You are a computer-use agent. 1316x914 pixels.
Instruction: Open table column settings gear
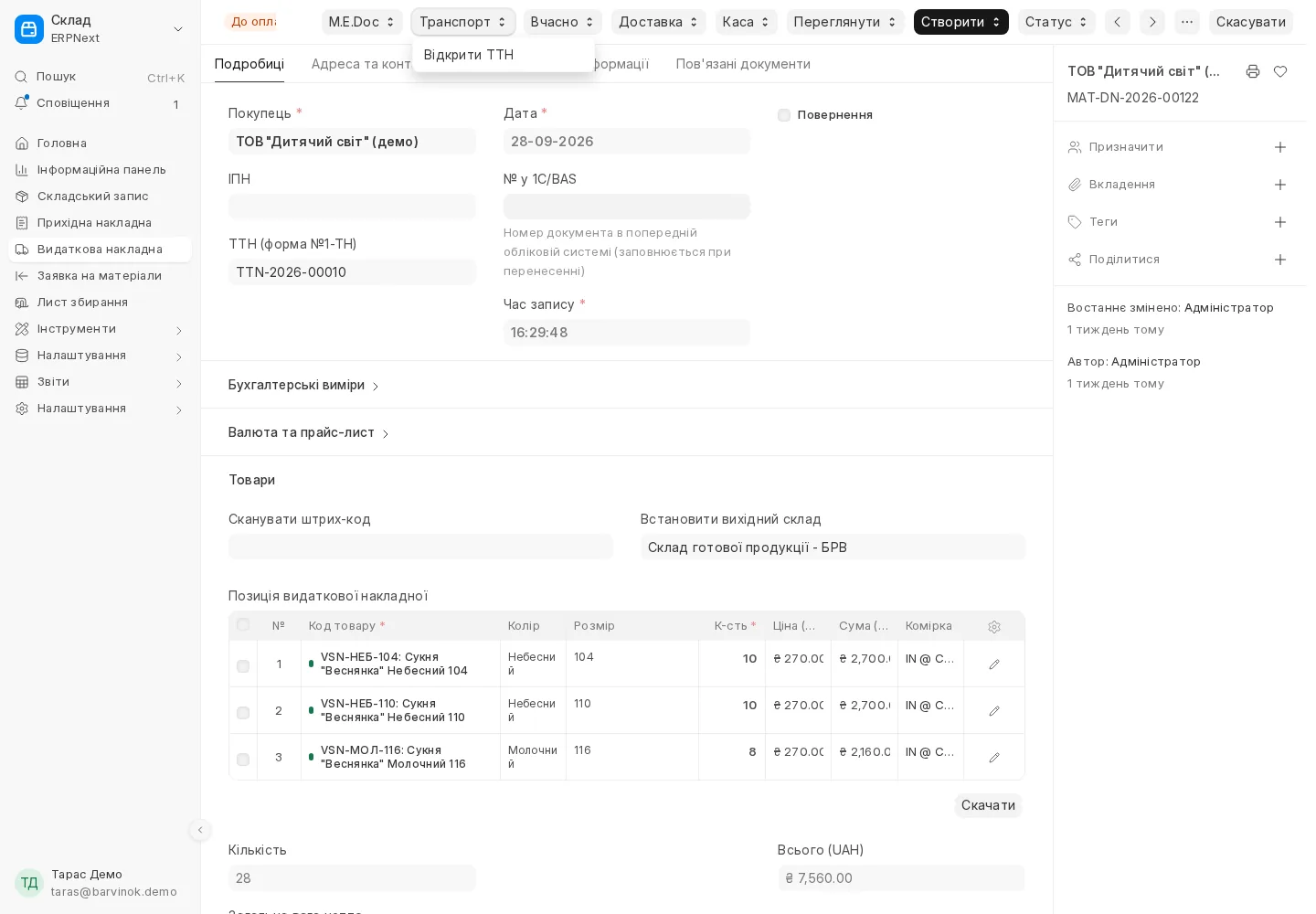[x=994, y=627]
